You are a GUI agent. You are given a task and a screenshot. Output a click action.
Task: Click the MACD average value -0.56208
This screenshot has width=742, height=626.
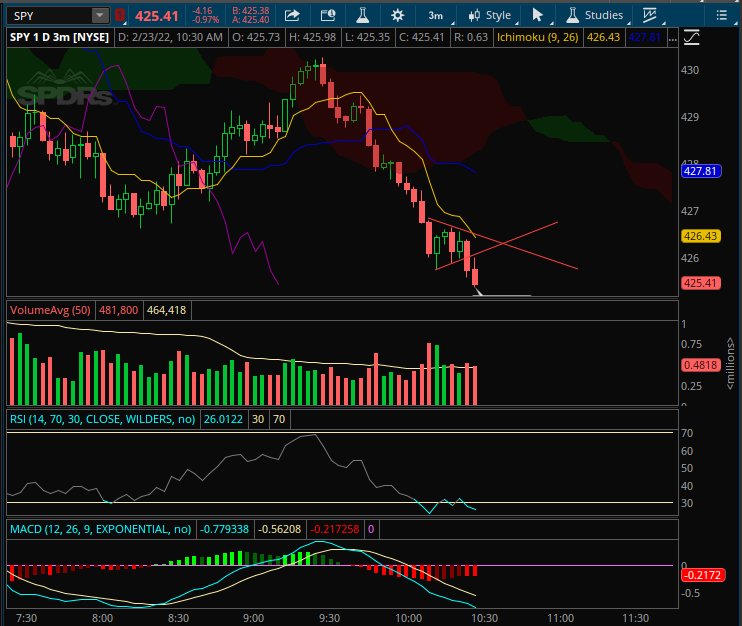tap(279, 529)
